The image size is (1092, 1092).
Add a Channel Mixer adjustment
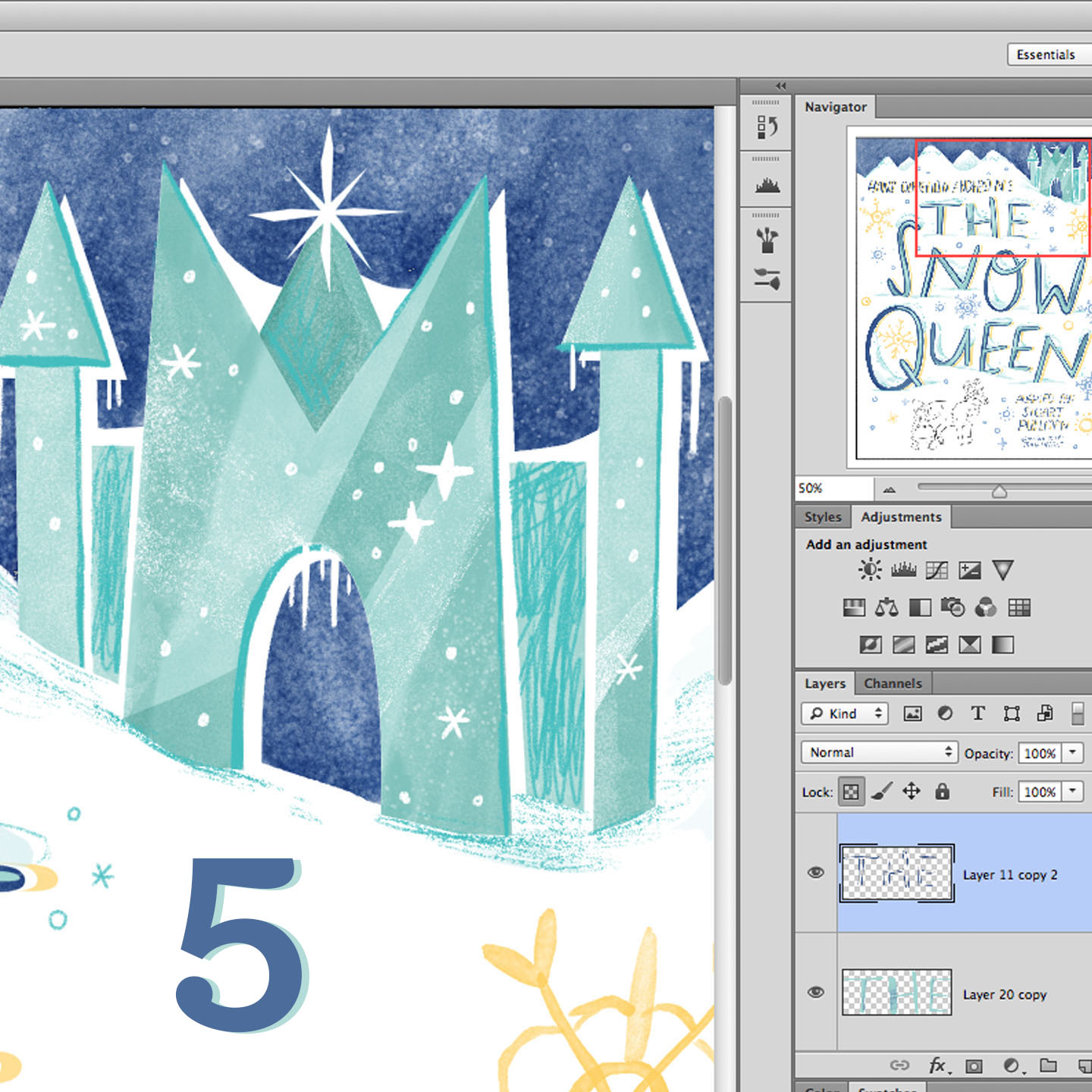click(986, 607)
